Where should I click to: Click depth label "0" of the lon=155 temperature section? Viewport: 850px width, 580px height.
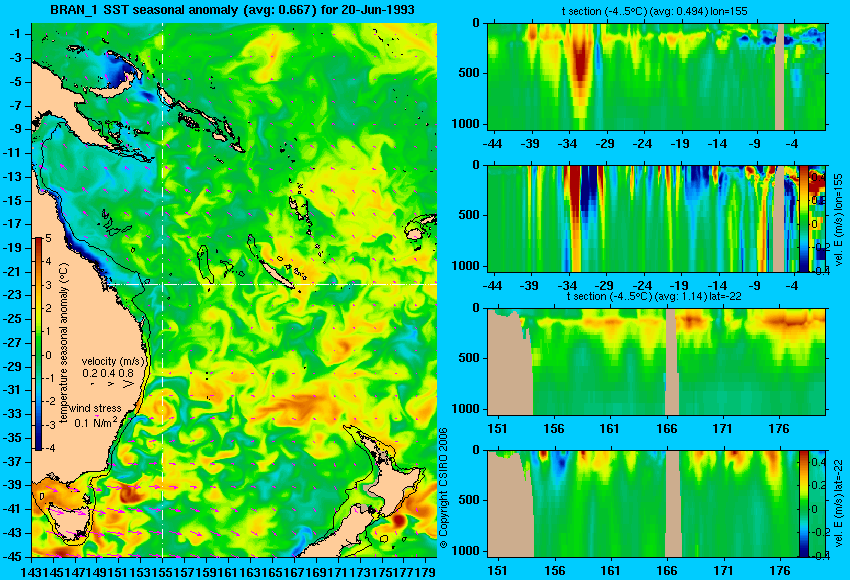click(475, 23)
